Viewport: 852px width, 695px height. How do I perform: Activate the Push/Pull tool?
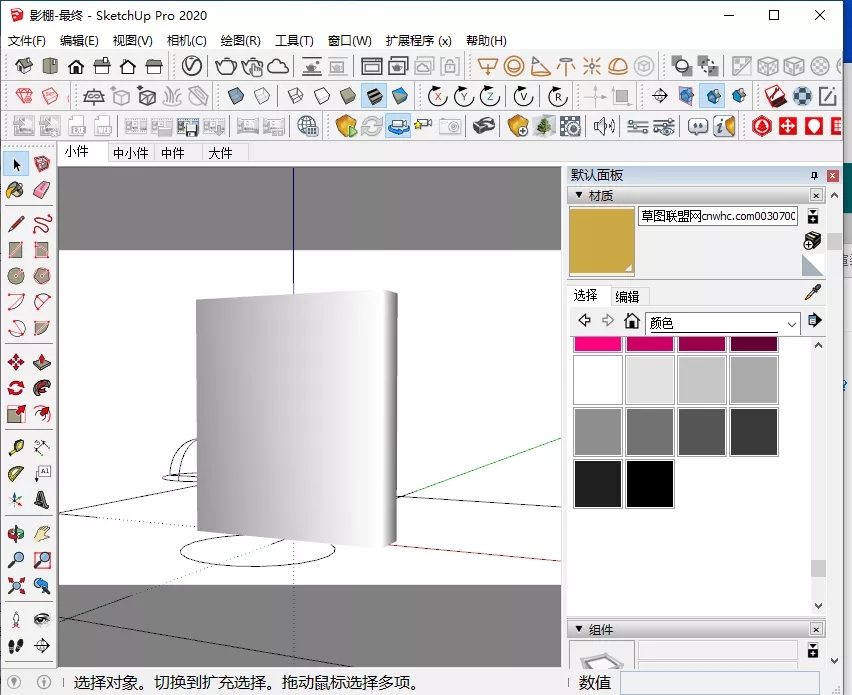point(42,363)
